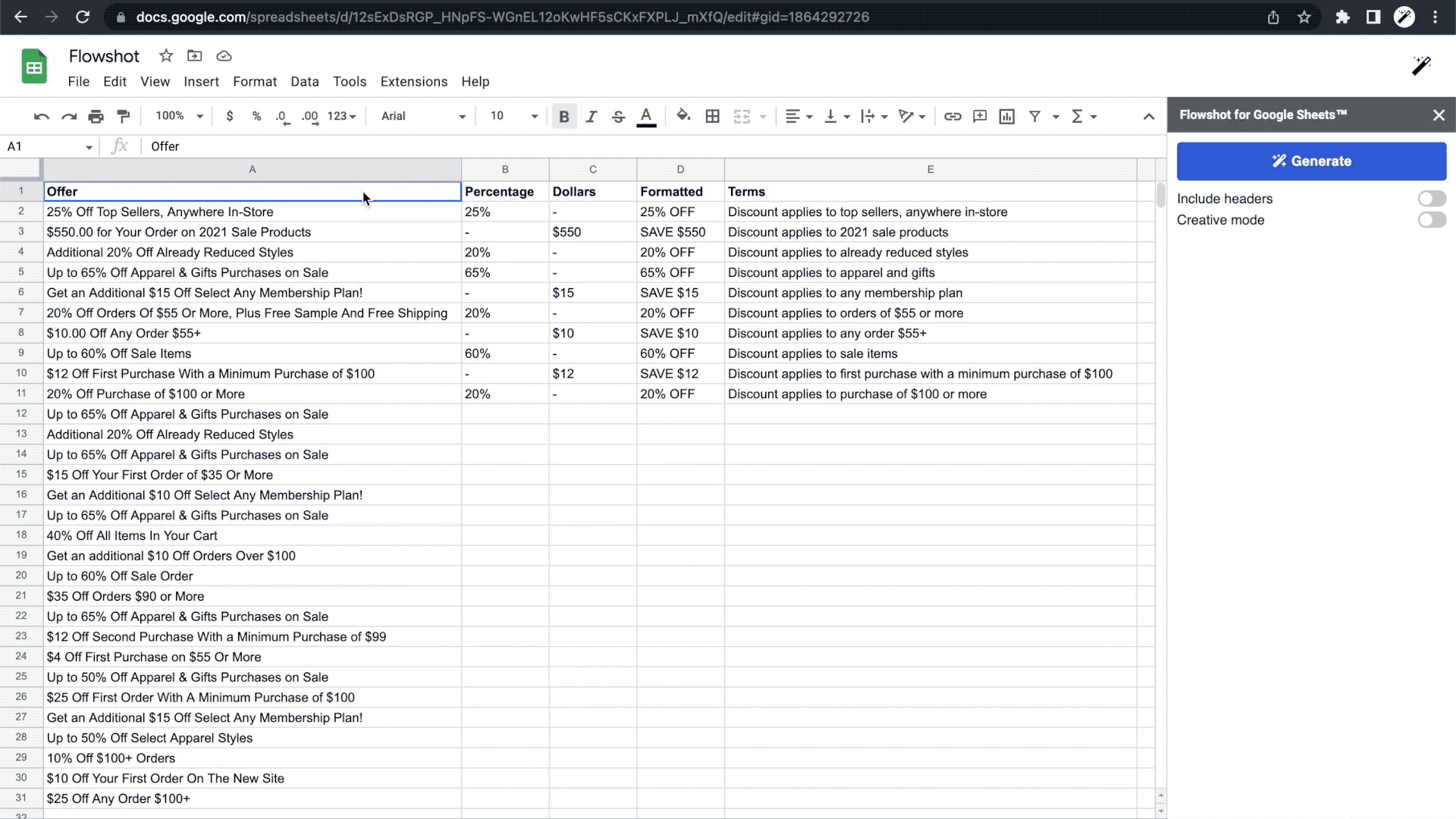
Task: Click the blue Generate button
Action: coord(1311,161)
